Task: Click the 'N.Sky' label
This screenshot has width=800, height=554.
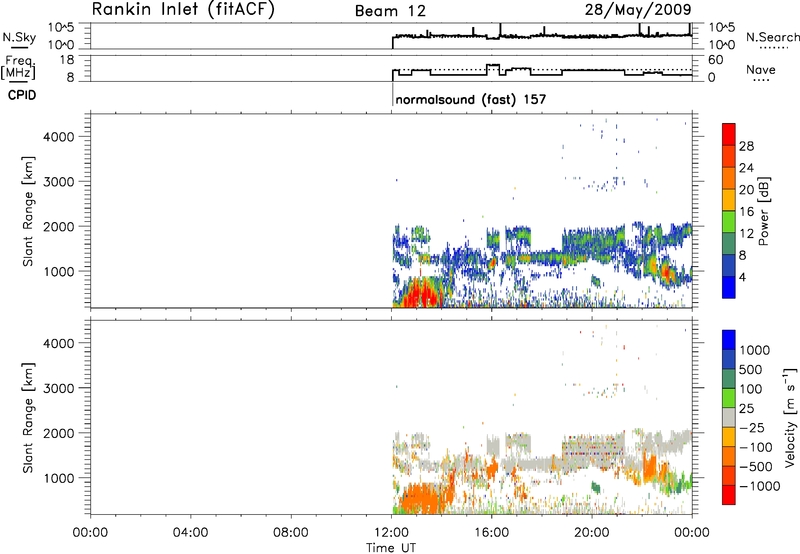Action: coord(19,37)
